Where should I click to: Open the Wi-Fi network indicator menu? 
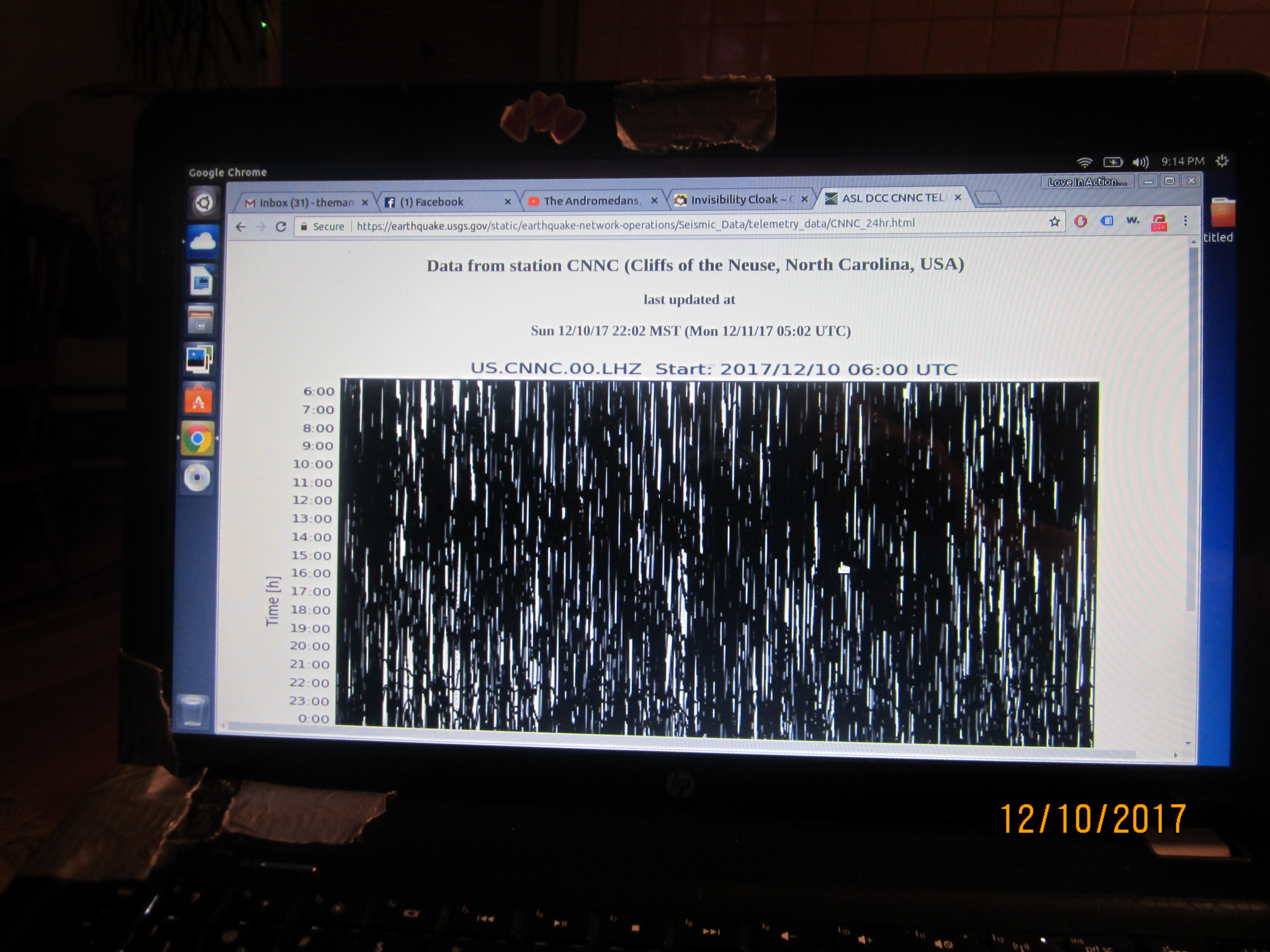coord(1084,162)
